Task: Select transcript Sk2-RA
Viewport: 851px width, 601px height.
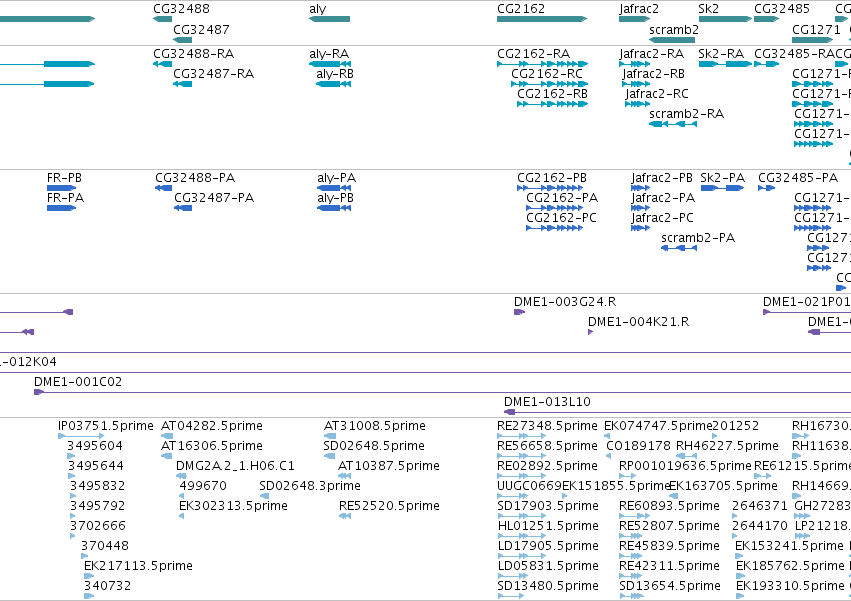Action: (721, 54)
